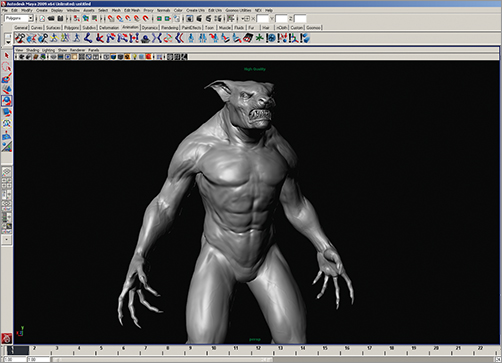Choose the Paint Selection brush tool
The height and width of the screenshot is (363, 502).
7,78
